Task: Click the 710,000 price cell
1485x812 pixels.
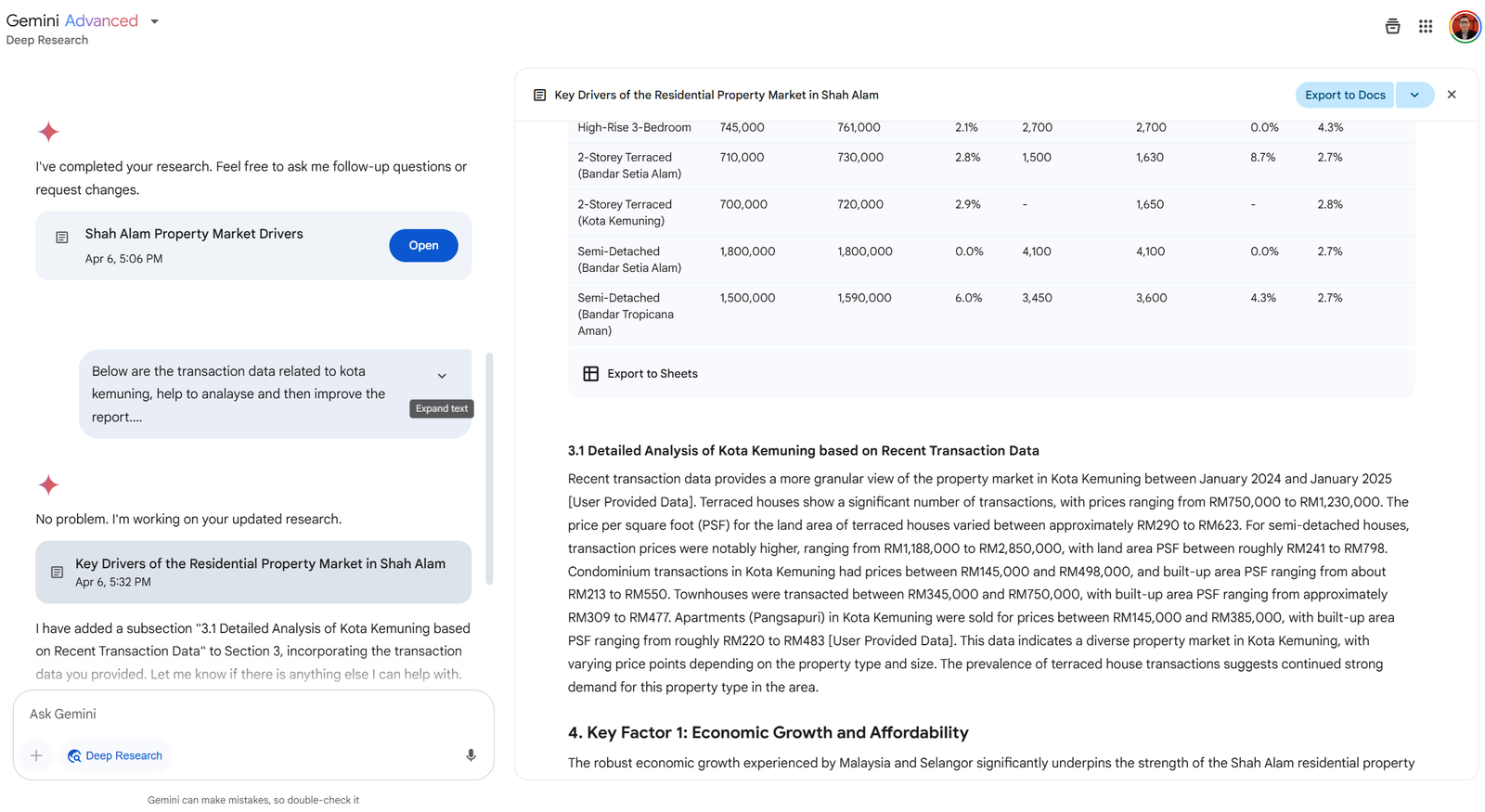Action: tap(742, 158)
